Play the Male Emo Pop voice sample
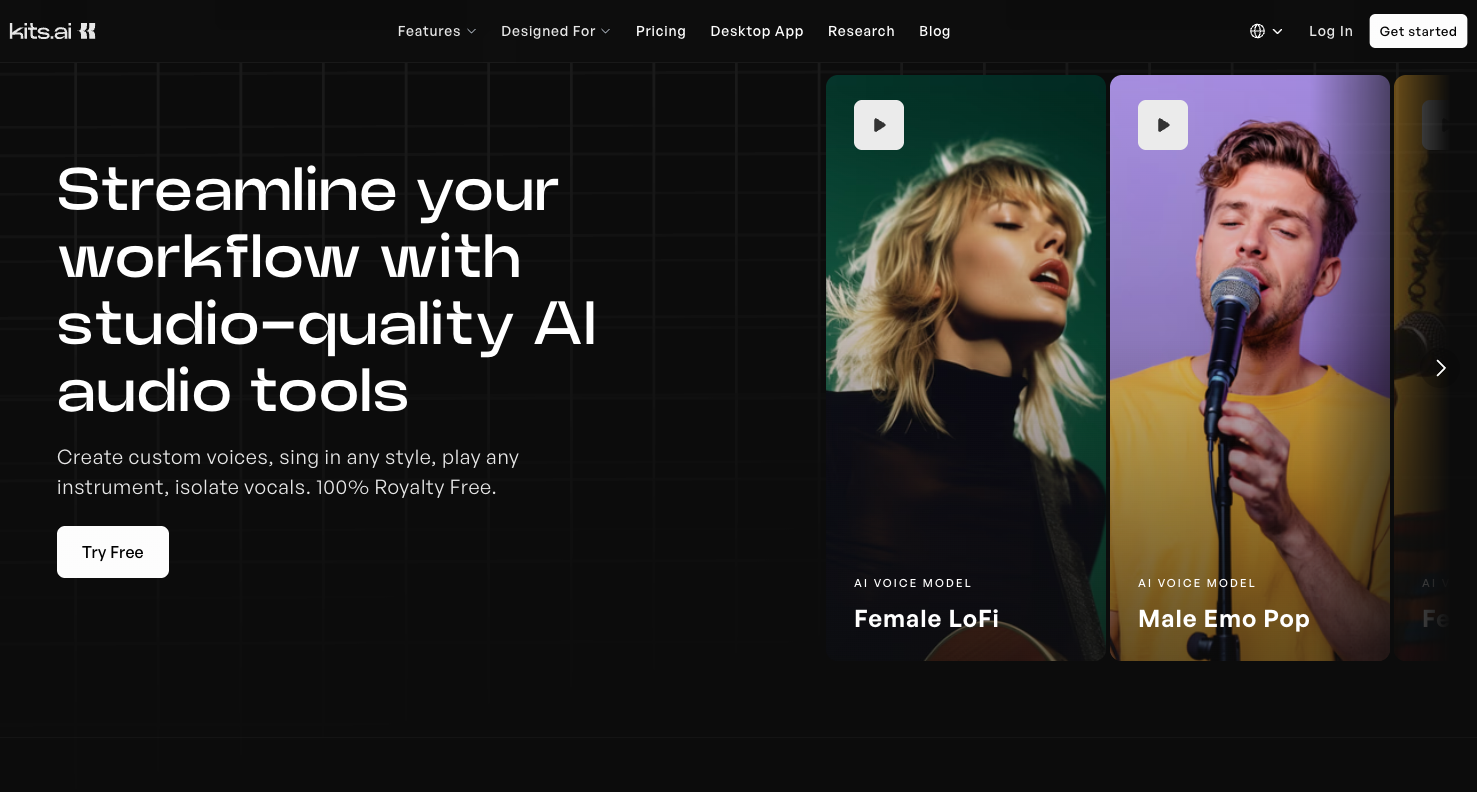 [x=1162, y=125]
